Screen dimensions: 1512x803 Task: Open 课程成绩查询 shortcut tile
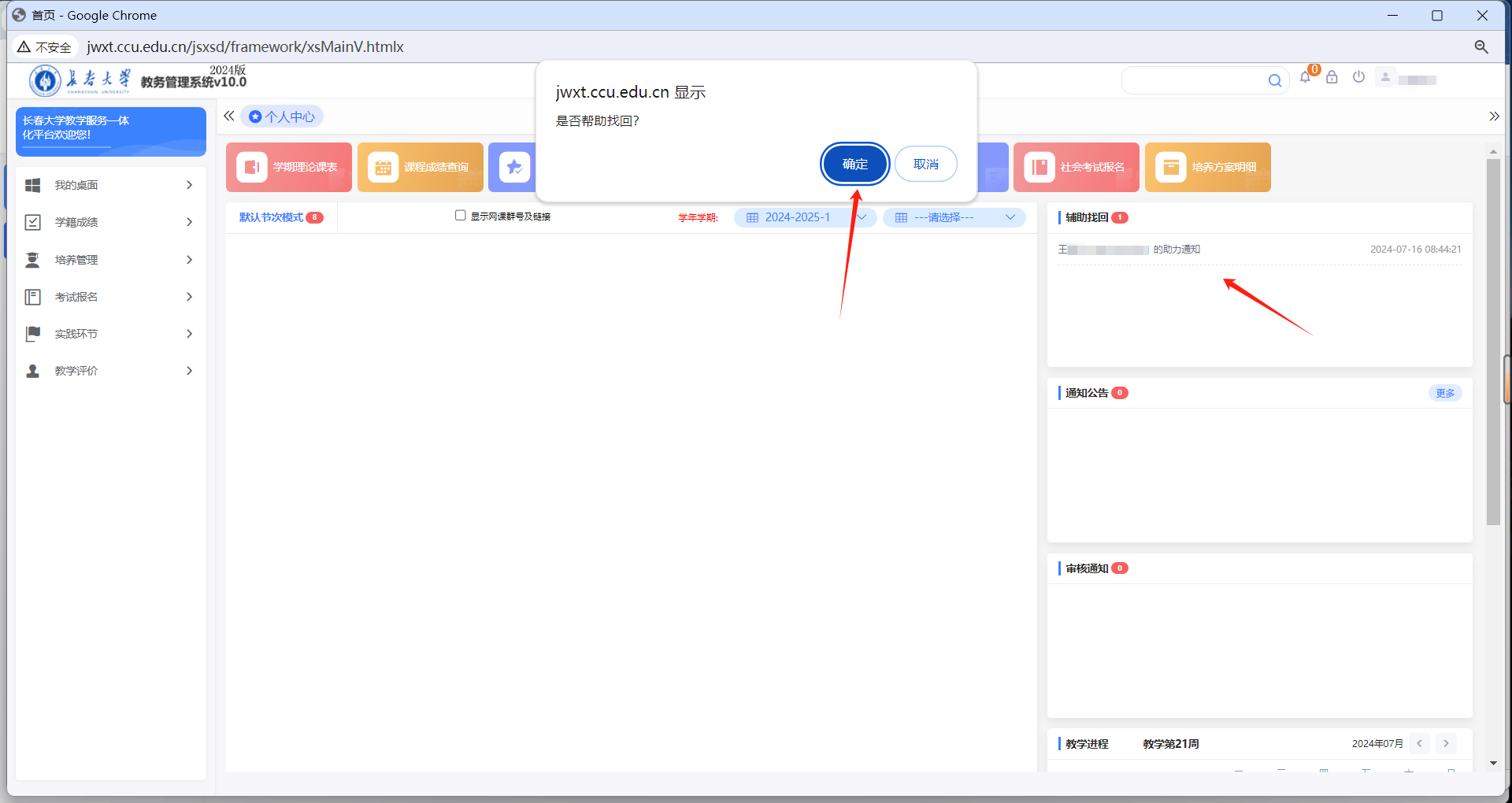[x=421, y=167]
